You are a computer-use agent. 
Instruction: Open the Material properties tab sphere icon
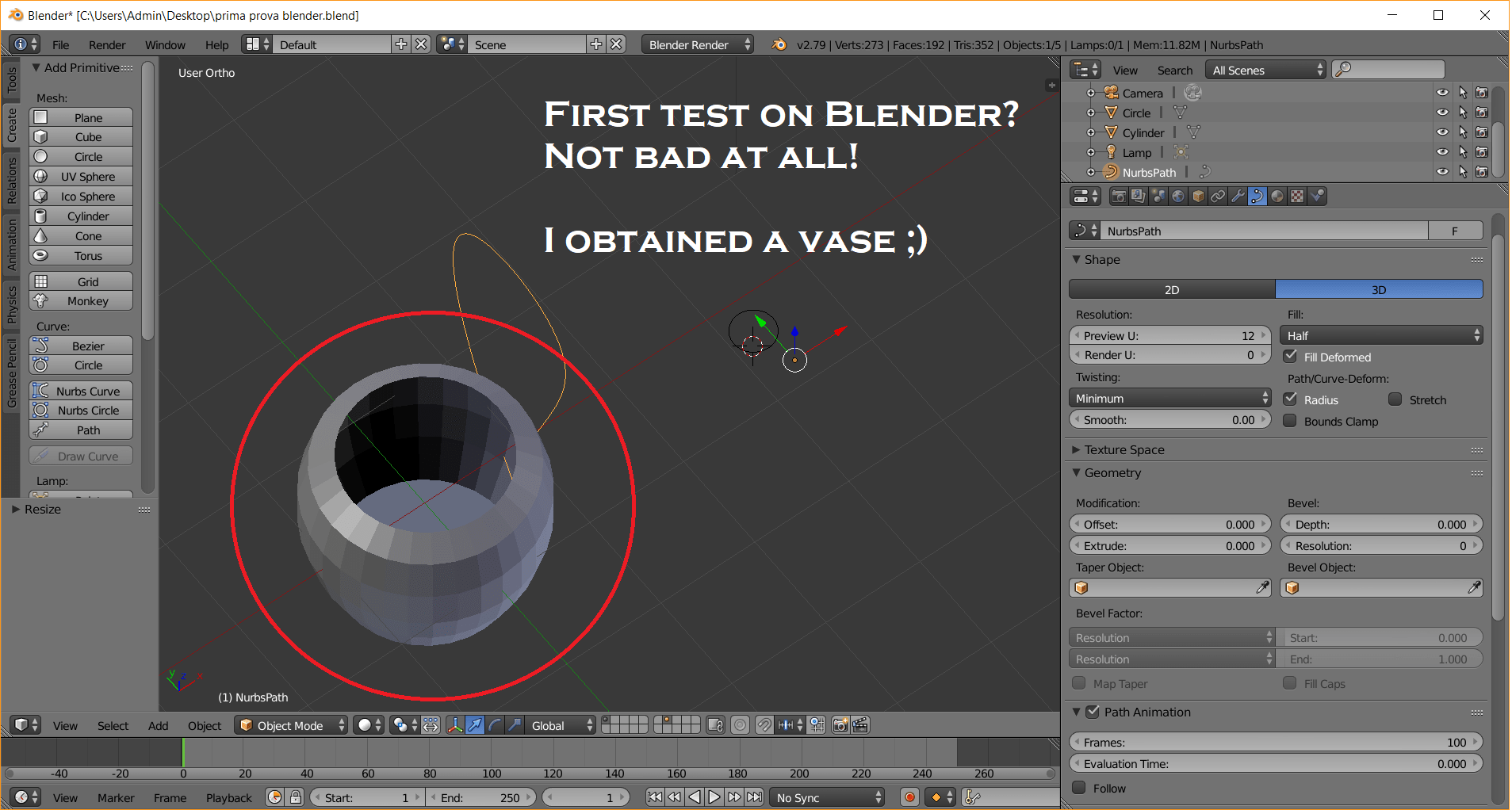coord(1277,197)
